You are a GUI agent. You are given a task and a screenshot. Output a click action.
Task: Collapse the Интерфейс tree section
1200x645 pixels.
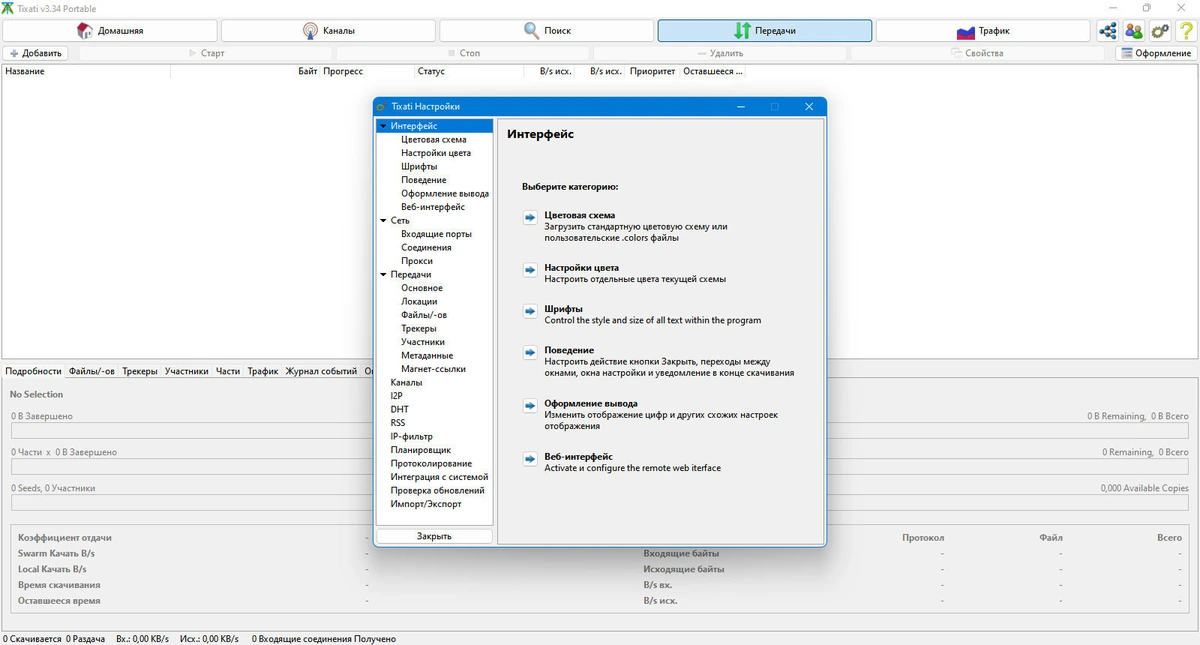(x=383, y=126)
